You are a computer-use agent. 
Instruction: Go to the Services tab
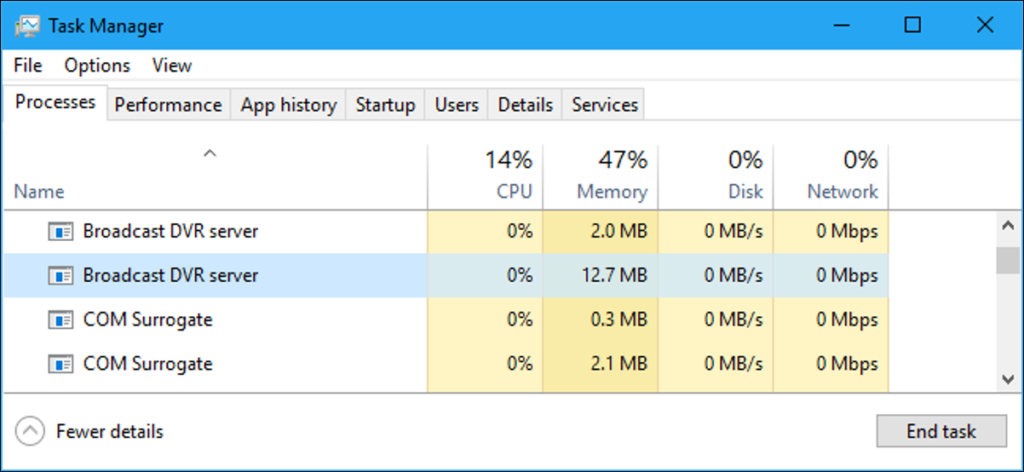tap(604, 105)
